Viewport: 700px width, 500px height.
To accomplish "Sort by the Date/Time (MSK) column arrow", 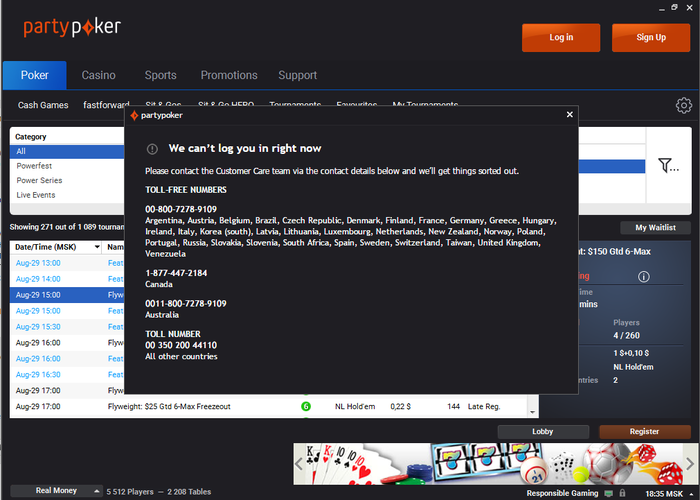I will click(97, 247).
